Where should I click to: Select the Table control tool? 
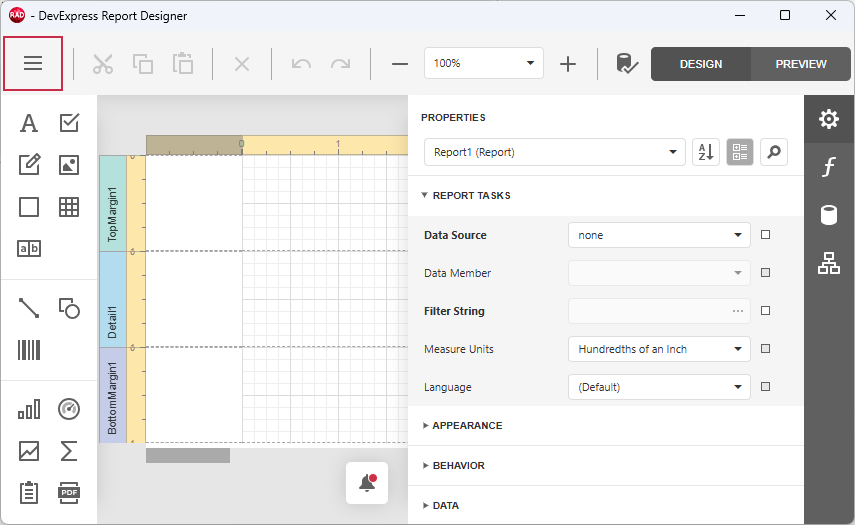click(69, 207)
